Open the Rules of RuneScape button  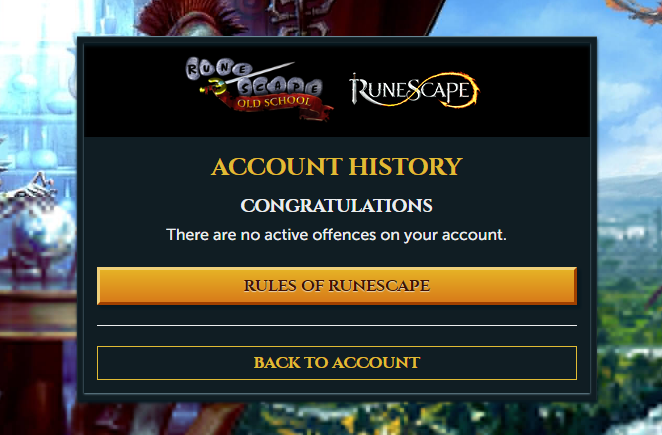(x=336, y=285)
